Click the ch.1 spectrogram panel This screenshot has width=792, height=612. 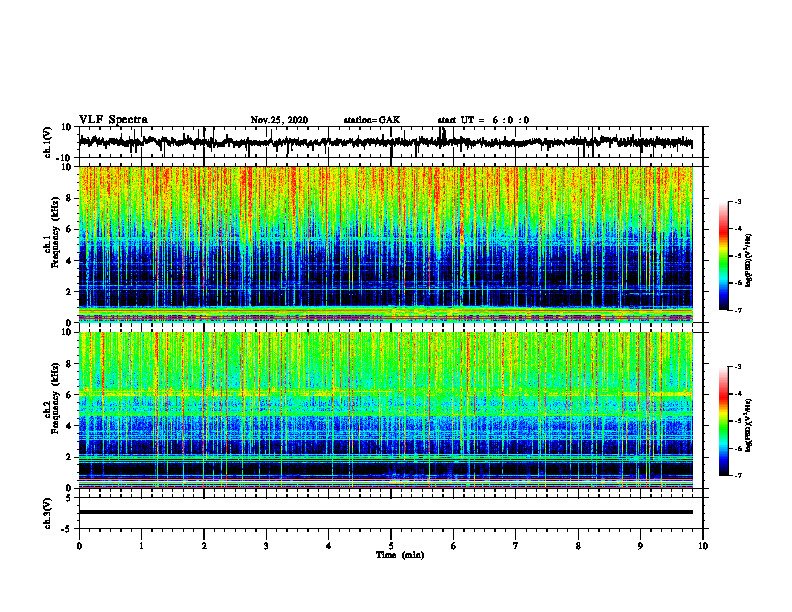pyautogui.click(x=385, y=244)
